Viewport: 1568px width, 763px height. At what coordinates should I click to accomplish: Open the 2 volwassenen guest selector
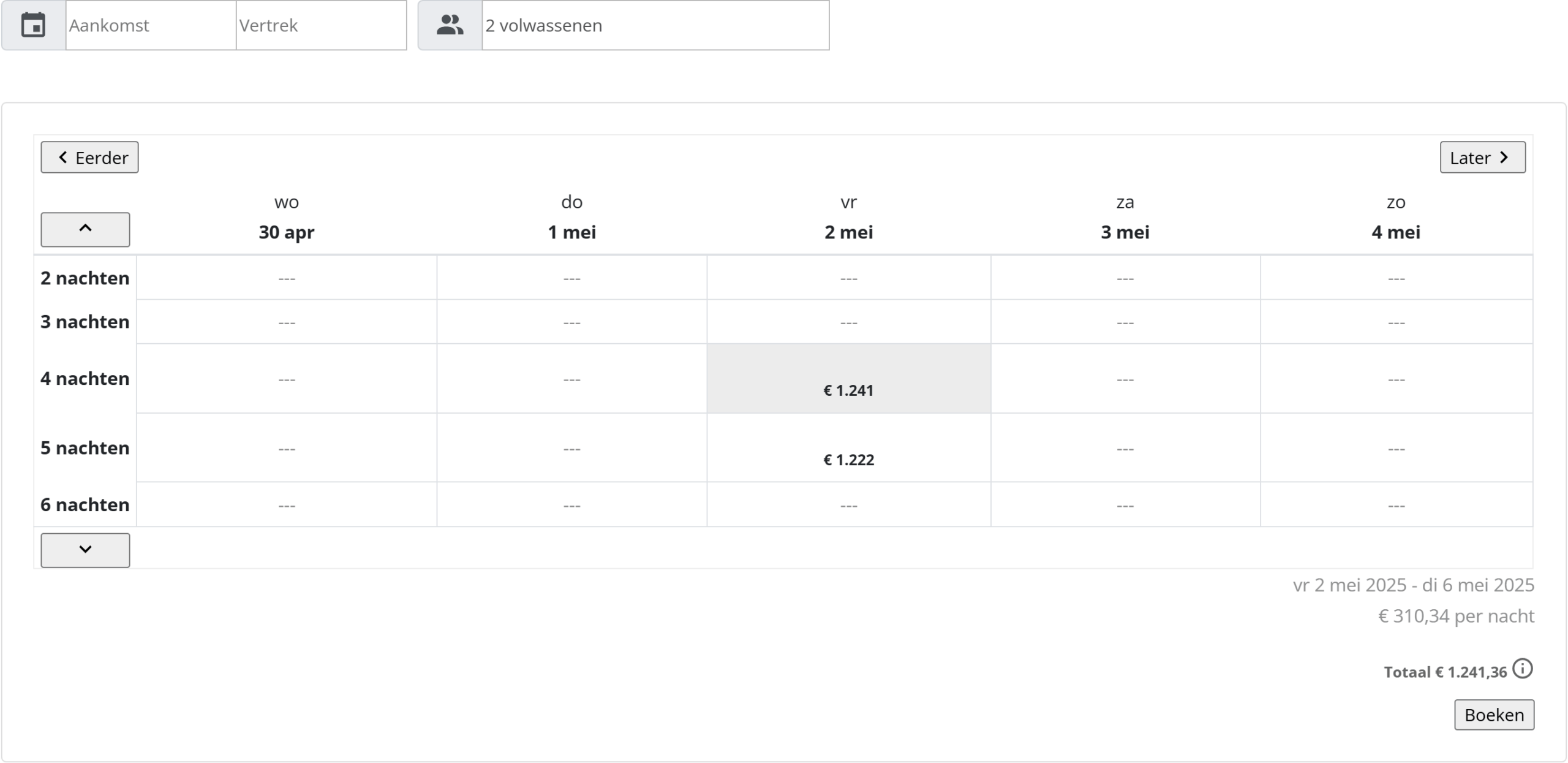coord(655,25)
